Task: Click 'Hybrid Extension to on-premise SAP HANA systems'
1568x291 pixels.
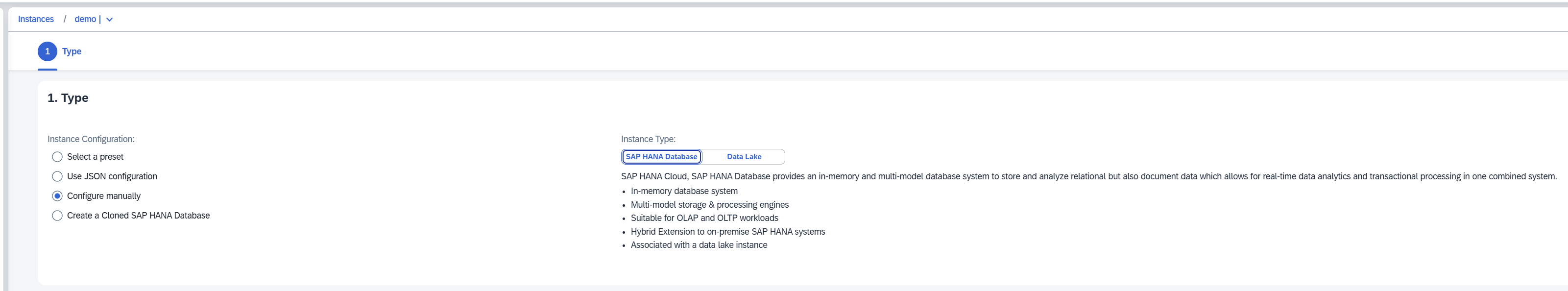Action: [x=728, y=232]
